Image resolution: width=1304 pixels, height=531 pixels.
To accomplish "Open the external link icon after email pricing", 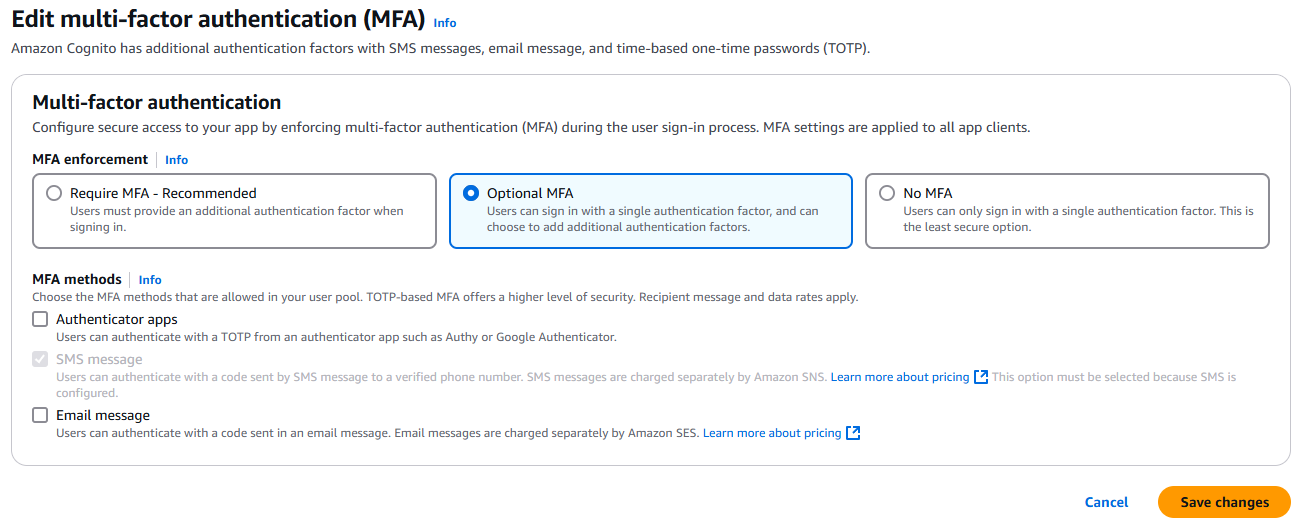I will click(x=853, y=433).
